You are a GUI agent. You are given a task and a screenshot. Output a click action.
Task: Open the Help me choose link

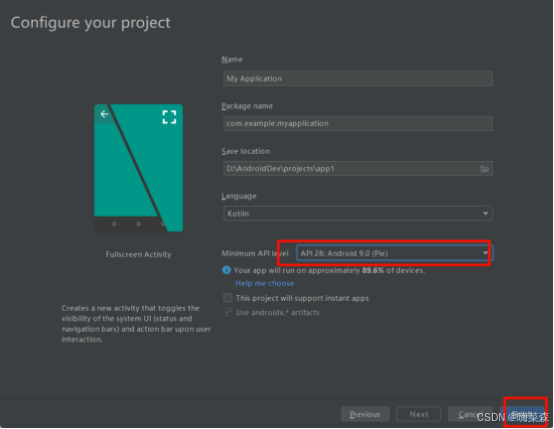tap(265, 284)
